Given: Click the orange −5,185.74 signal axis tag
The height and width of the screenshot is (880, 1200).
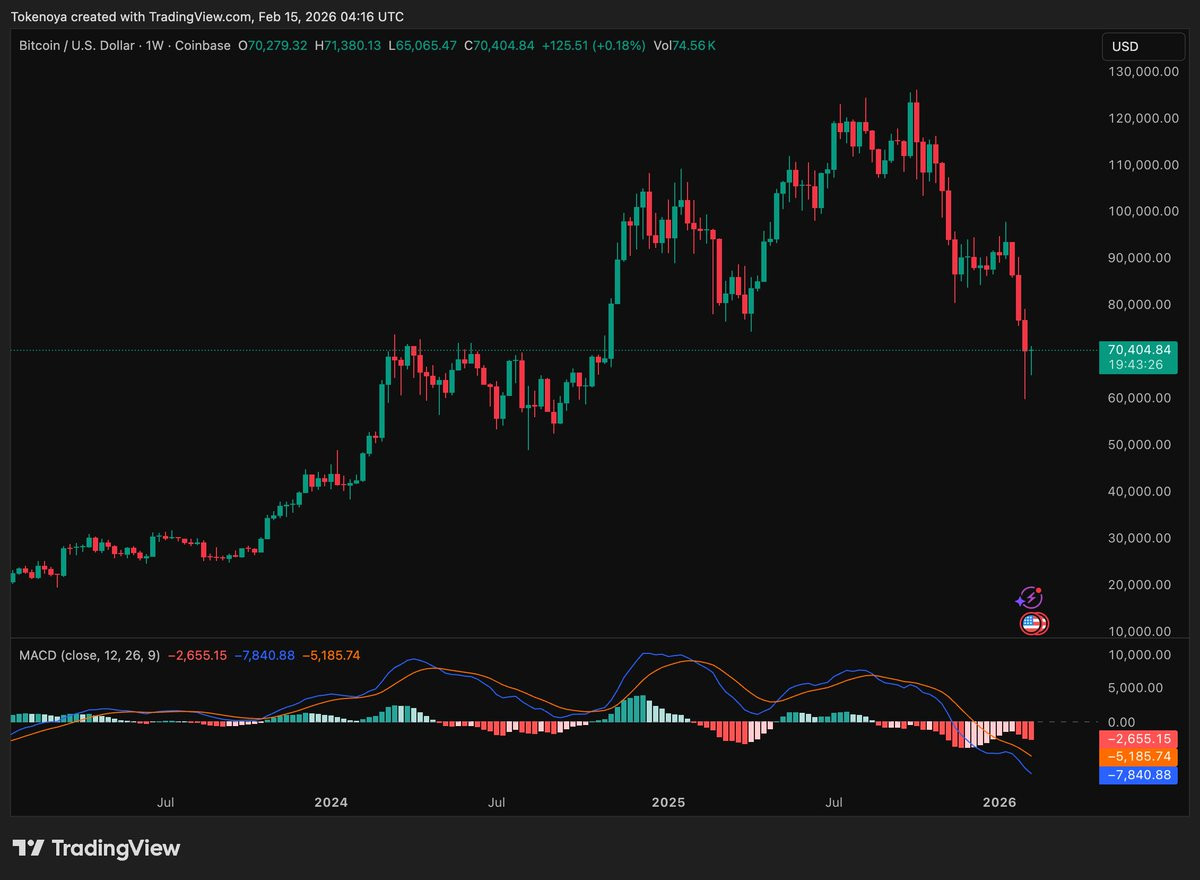Looking at the screenshot, I should tap(1138, 757).
